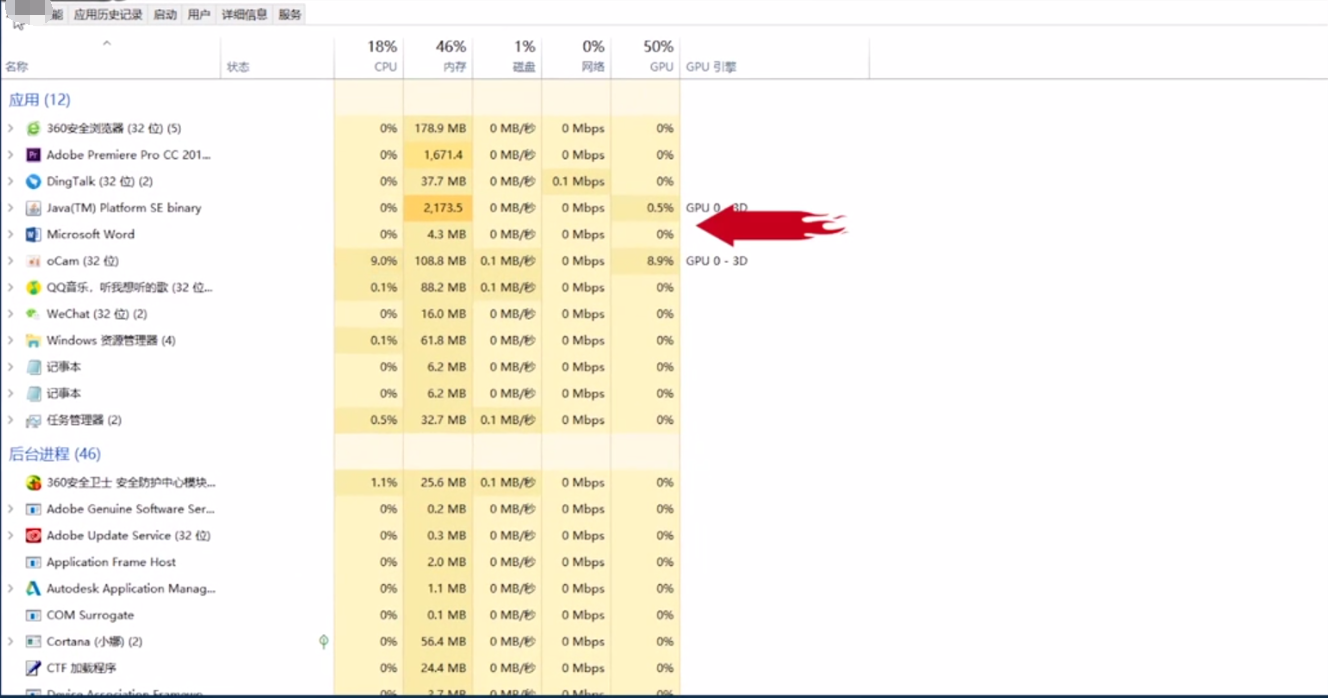The width and height of the screenshot is (1328, 698).
Task: Click the oCam app icon
Action: 33,261
